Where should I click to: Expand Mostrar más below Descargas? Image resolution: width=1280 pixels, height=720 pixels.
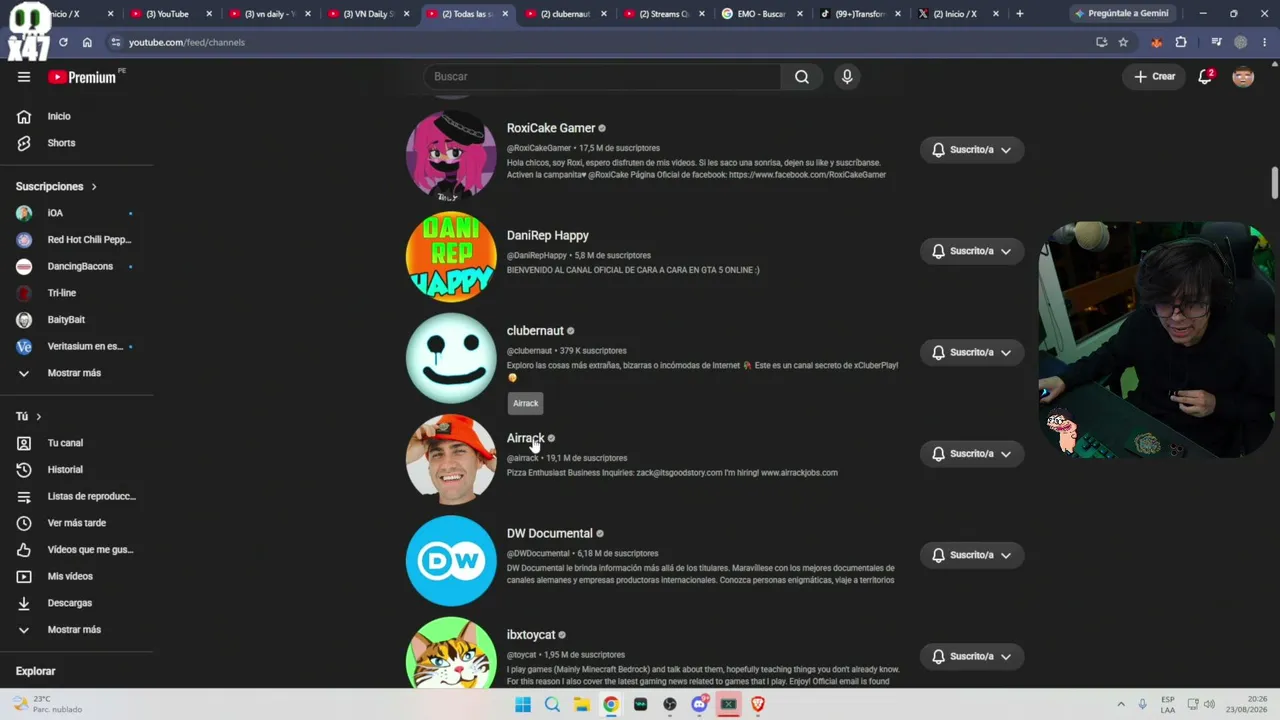coord(76,630)
